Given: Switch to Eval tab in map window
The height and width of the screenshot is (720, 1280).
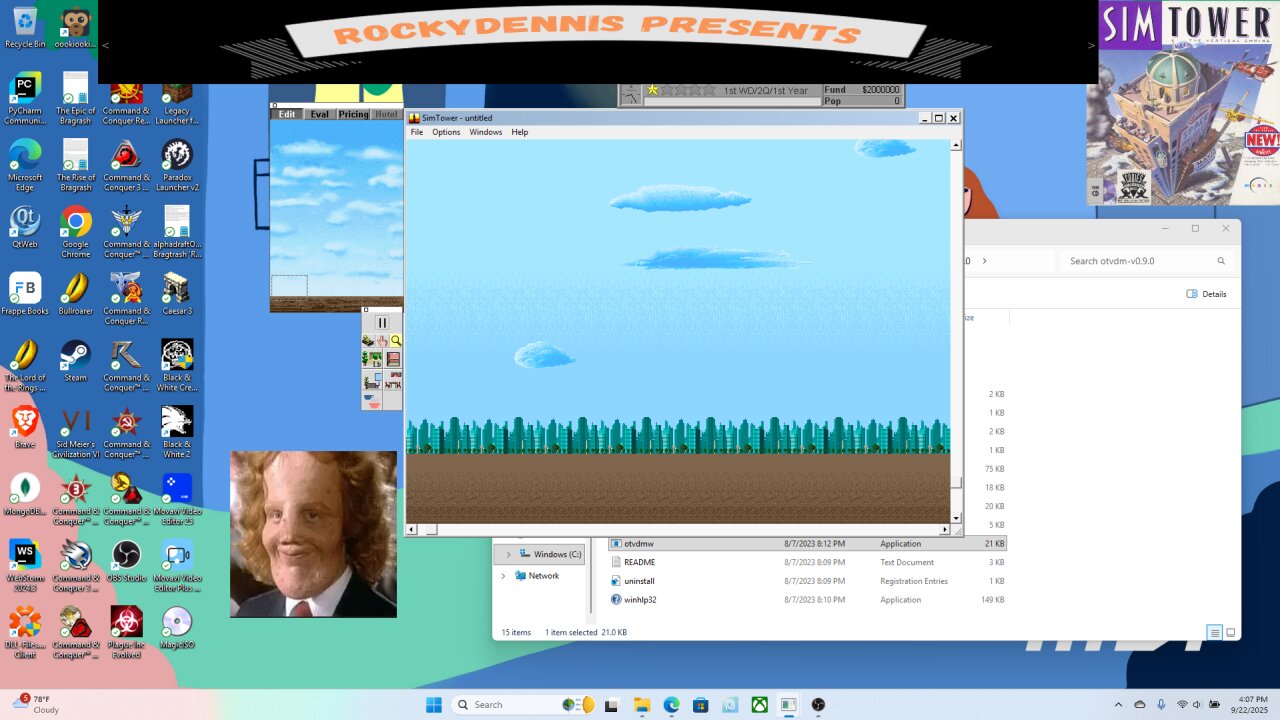Looking at the screenshot, I should point(319,114).
